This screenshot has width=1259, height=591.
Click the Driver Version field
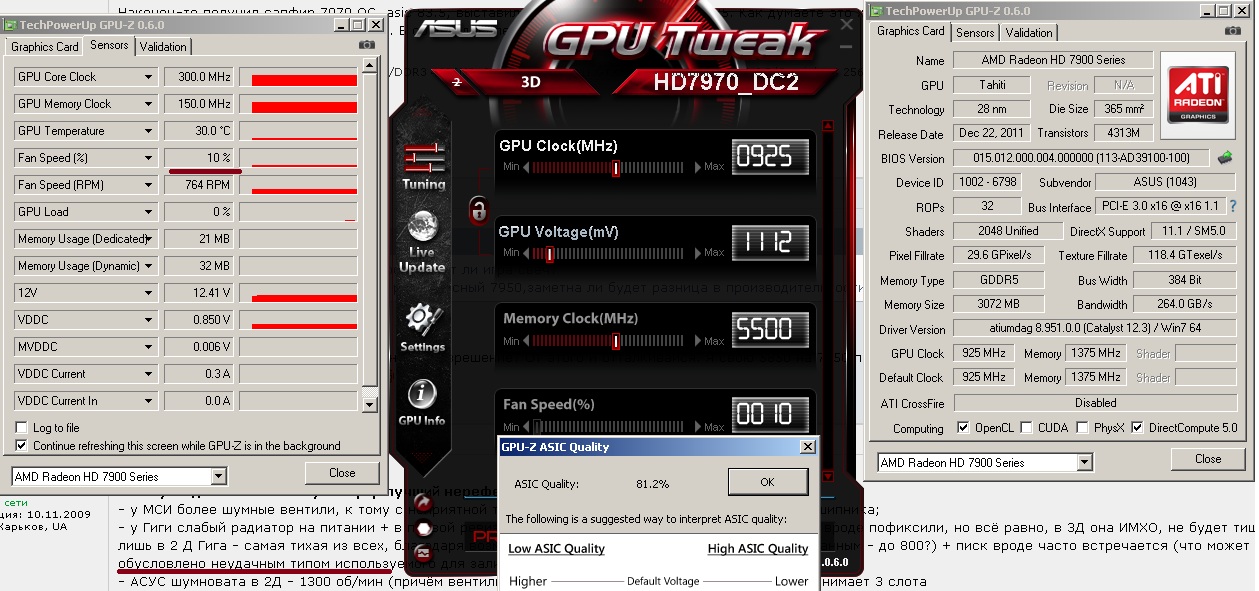[1096, 329]
